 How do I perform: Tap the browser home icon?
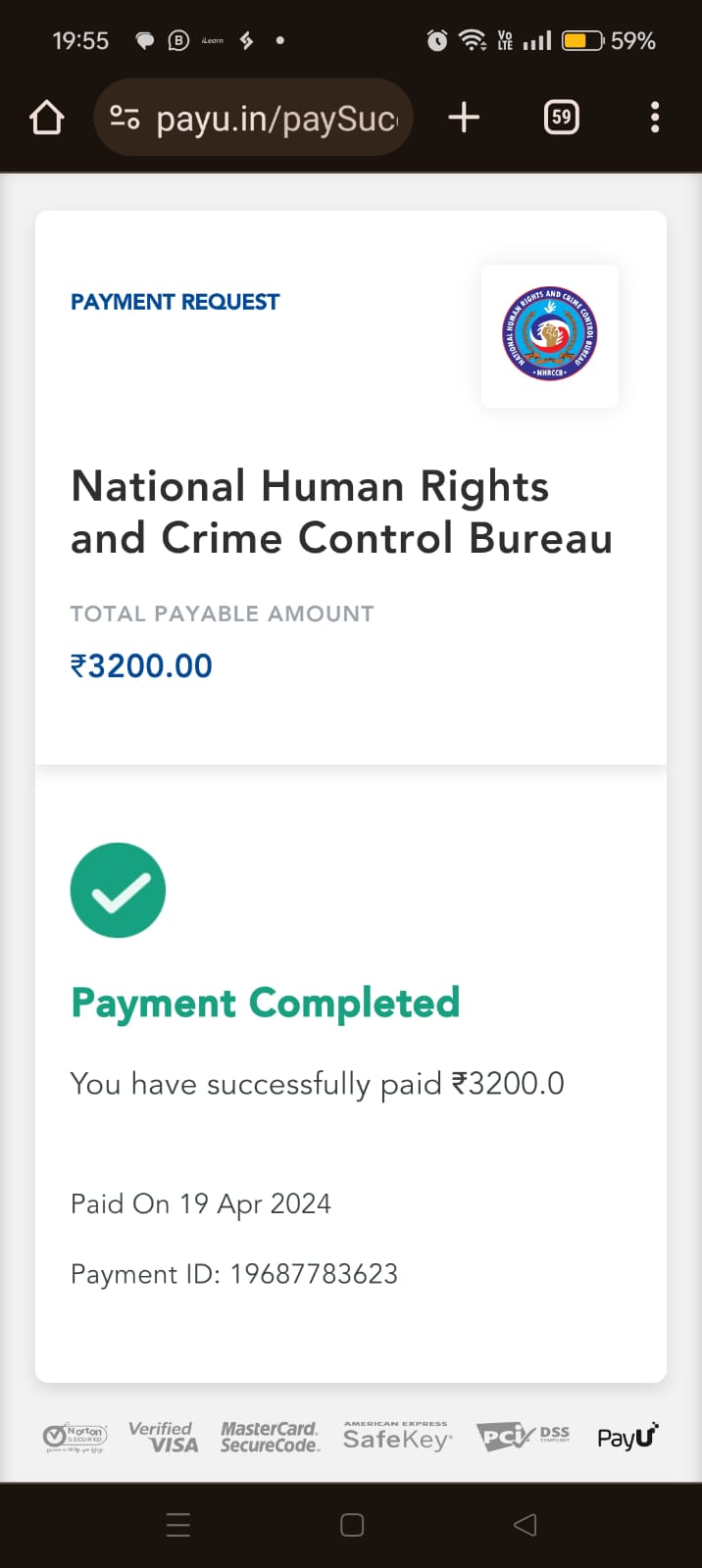pos(46,119)
